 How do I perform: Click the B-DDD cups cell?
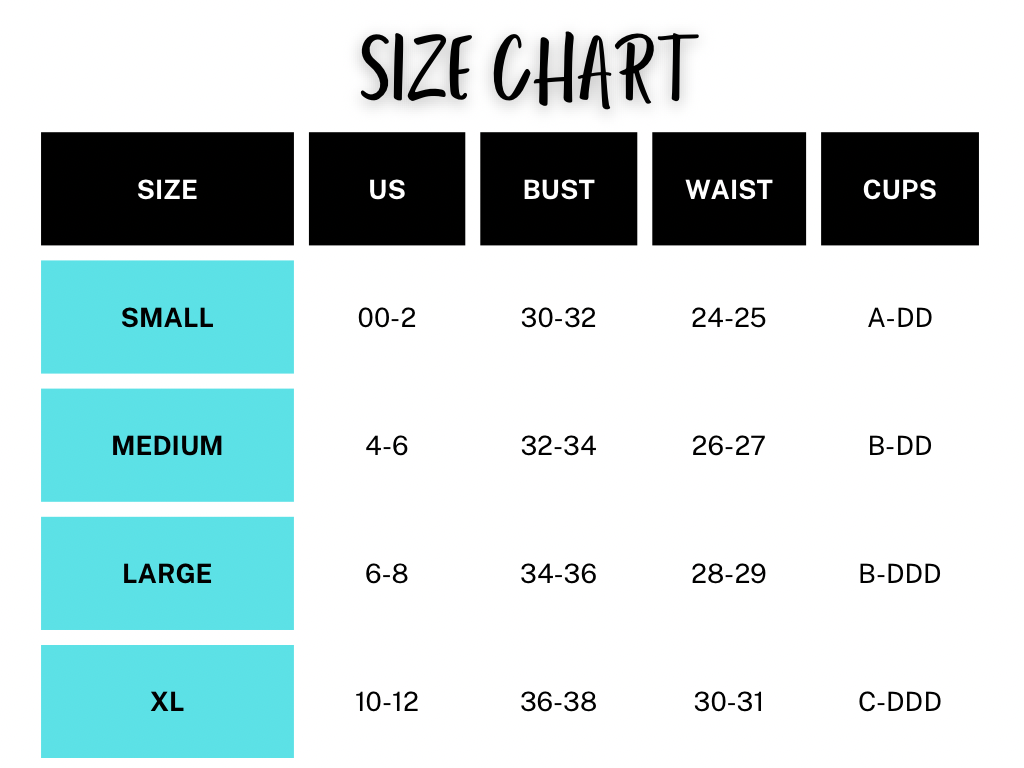899,574
